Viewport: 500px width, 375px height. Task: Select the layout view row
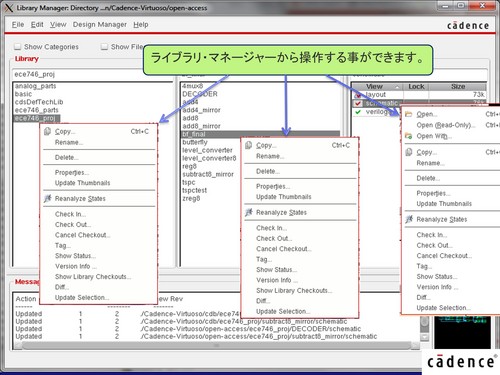pyautogui.click(x=419, y=95)
